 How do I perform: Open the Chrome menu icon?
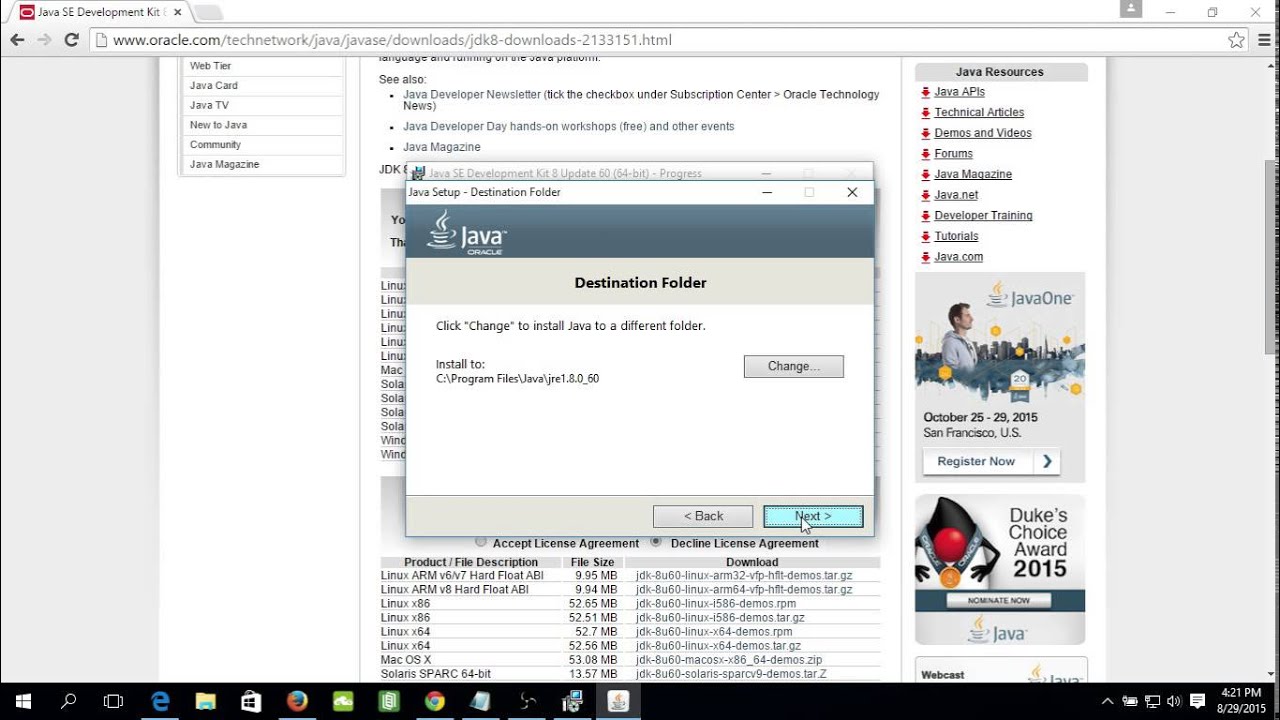[x=1263, y=40]
